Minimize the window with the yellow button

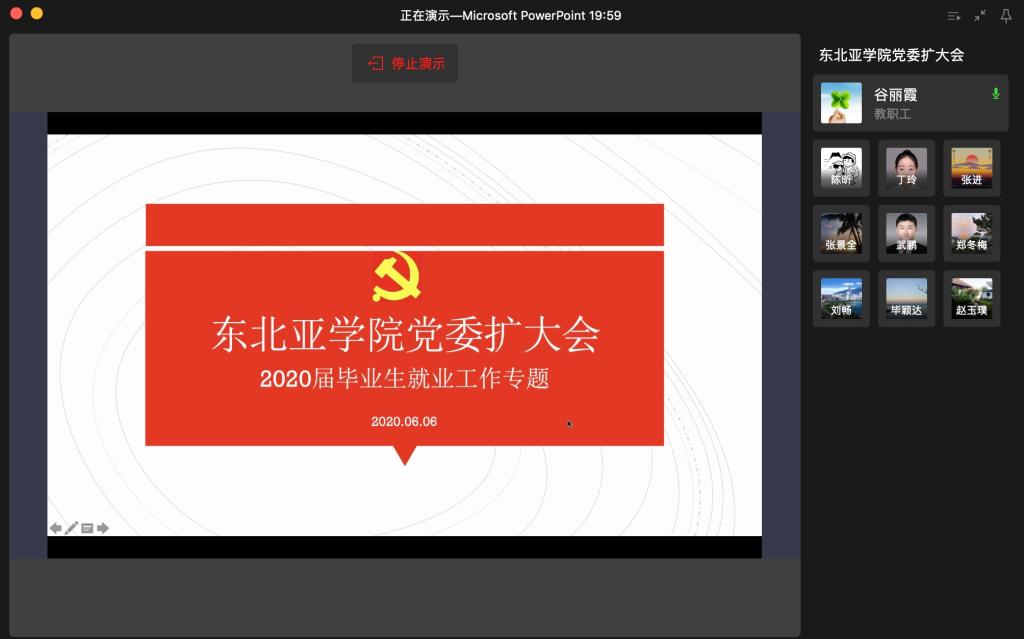[x=37, y=13]
